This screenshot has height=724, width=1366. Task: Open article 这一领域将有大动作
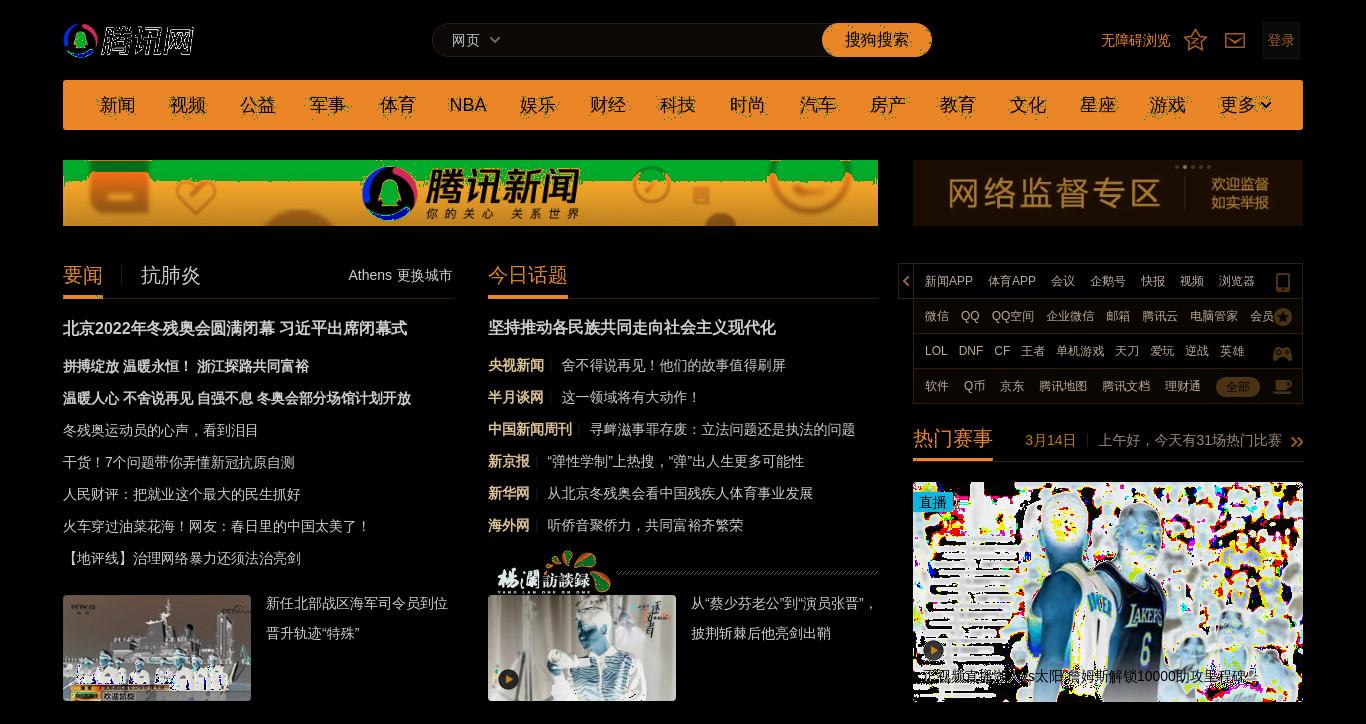click(x=631, y=397)
